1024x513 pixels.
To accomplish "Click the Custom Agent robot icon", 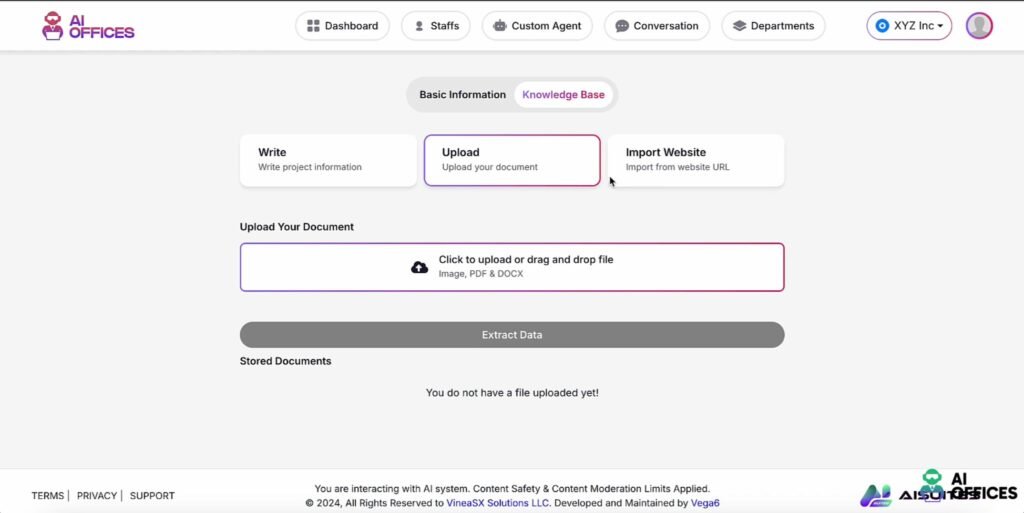I will pos(499,26).
